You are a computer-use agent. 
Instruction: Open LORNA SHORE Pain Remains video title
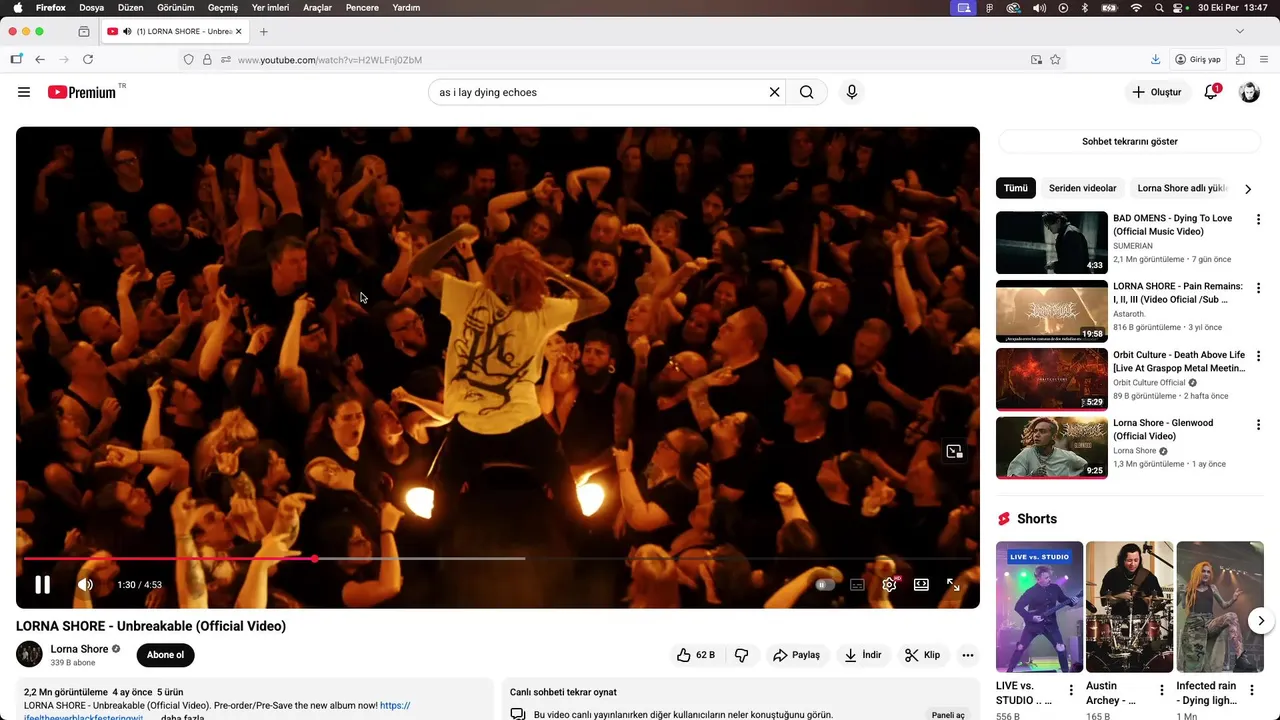[x=1179, y=293]
